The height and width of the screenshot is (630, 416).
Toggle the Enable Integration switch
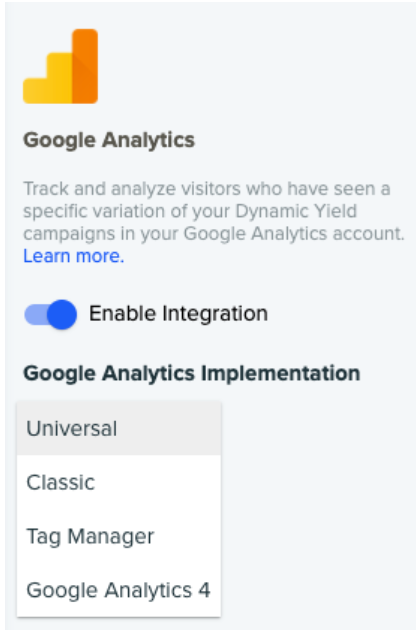point(51,314)
